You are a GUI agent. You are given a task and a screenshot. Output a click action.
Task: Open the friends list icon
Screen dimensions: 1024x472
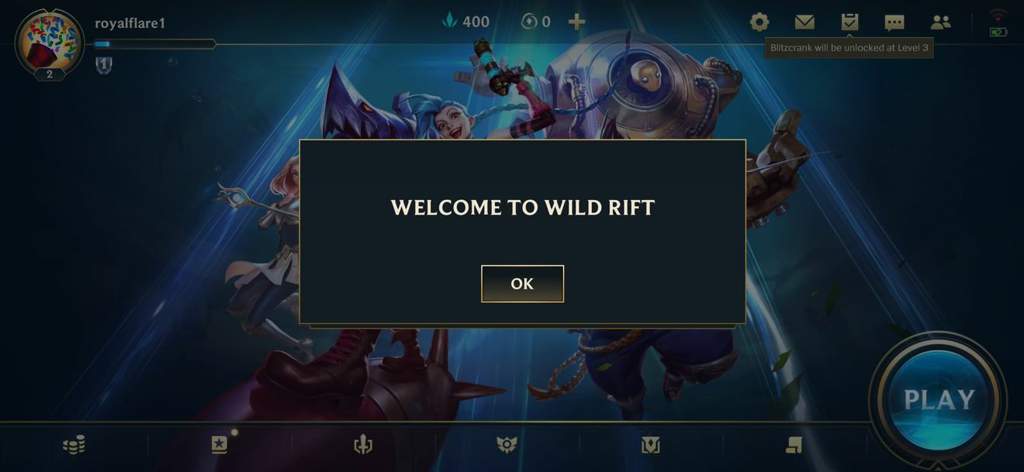pyautogui.click(x=940, y=23)
